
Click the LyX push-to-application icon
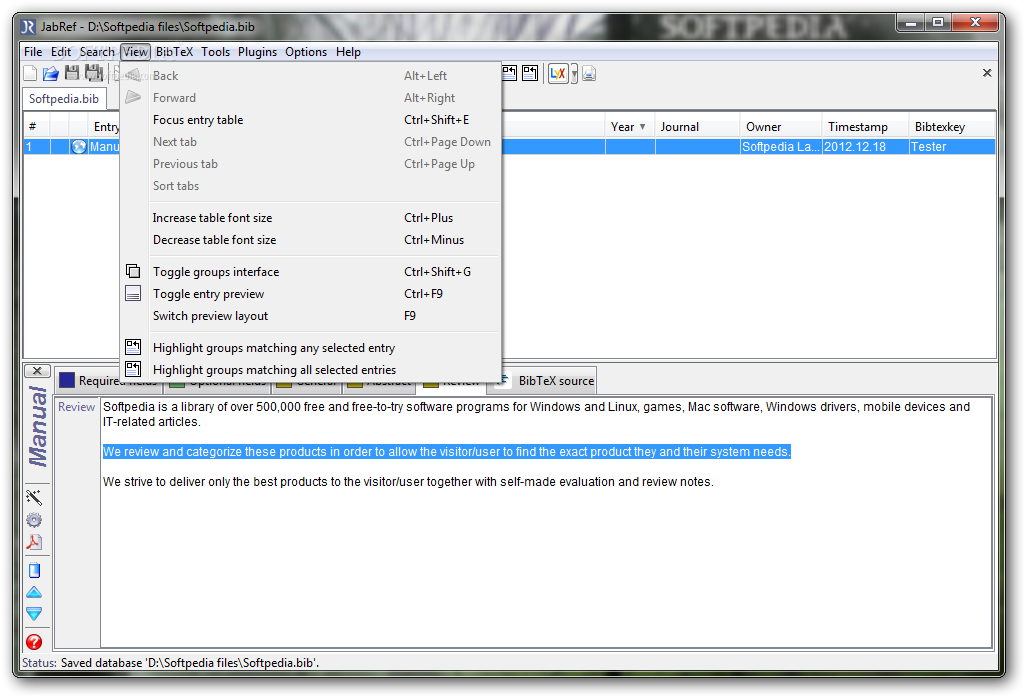557,74
